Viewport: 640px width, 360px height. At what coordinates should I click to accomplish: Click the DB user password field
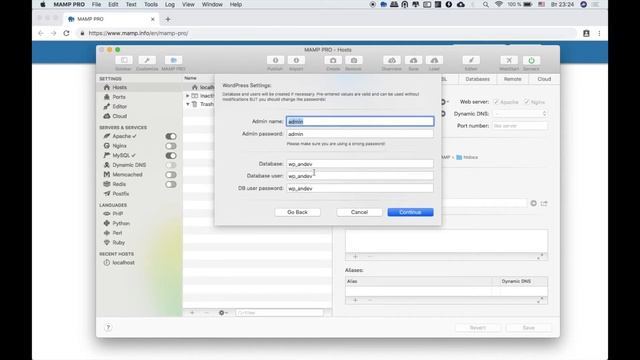pyautogui.click(x=360, y=189)
